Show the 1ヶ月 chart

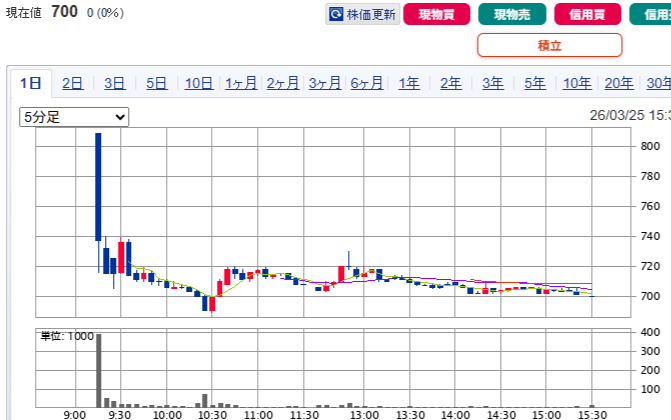point(241,84)
